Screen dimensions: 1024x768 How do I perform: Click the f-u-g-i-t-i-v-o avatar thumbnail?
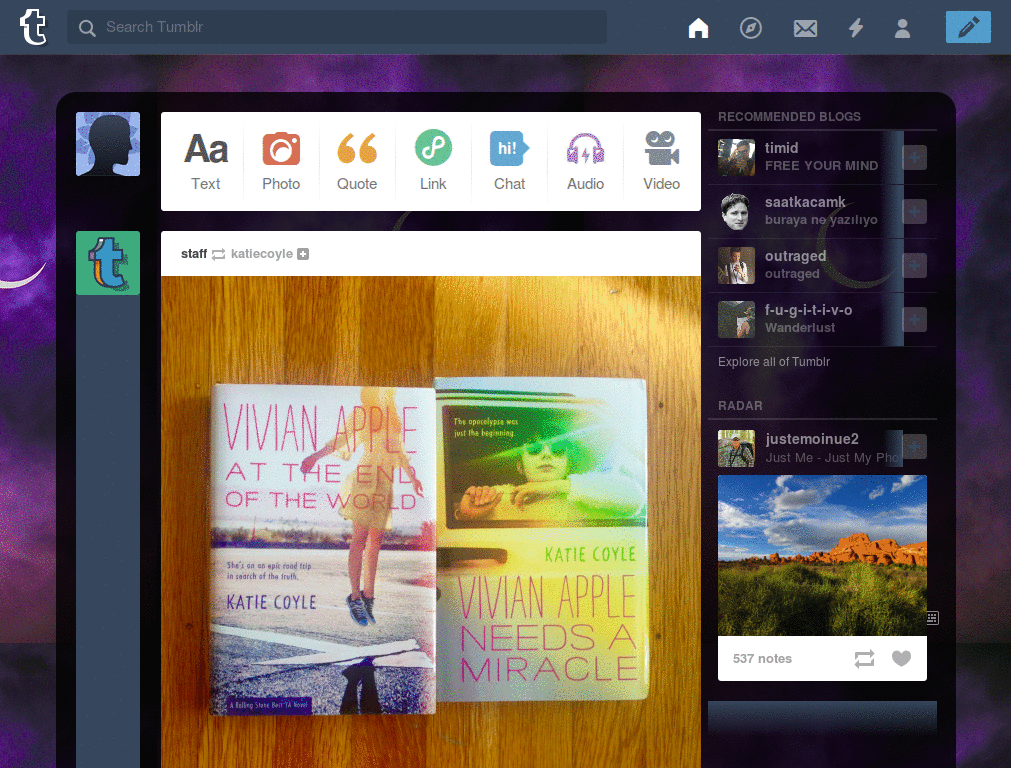(736, 319)
